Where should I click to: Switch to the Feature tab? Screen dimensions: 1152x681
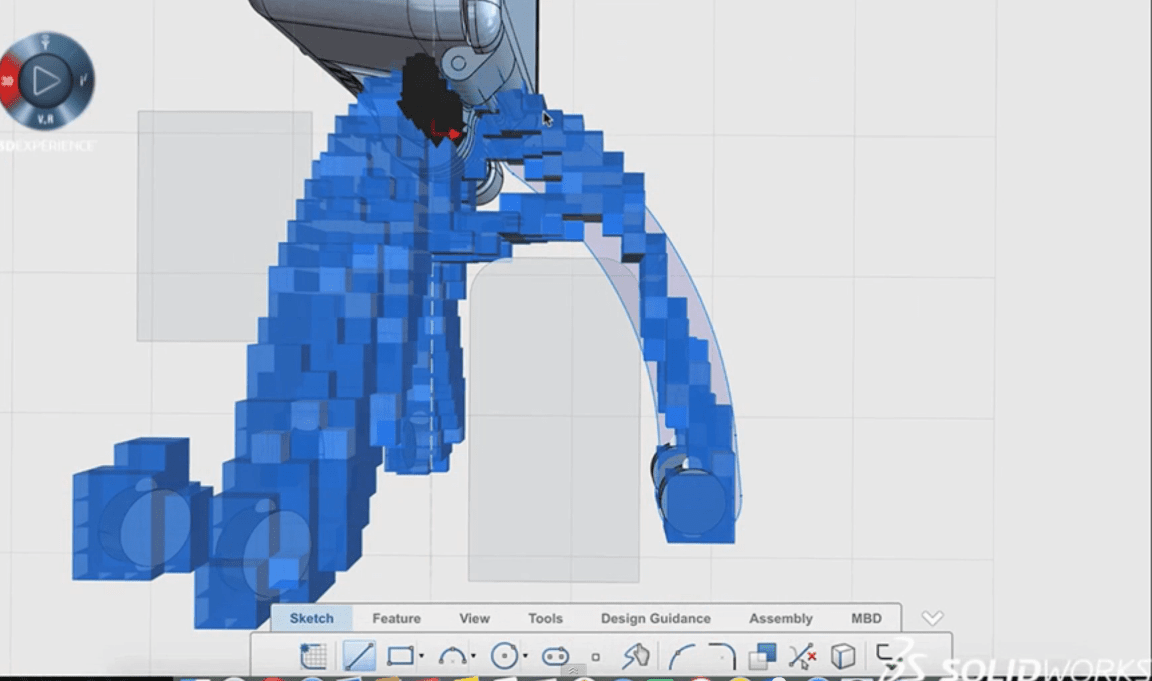coord(396,618)
